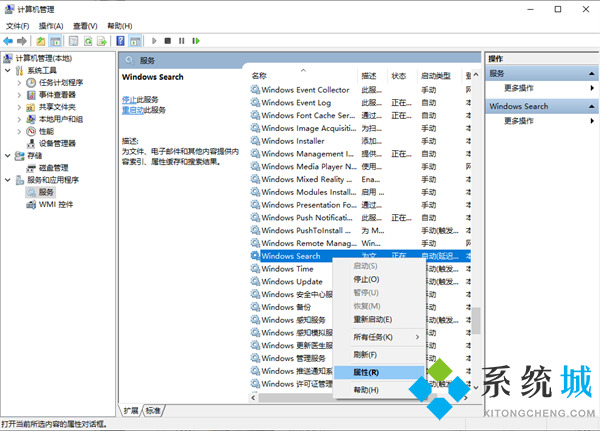Viewport: 600px width, 431px height.
Task: Collapse the 存储 tree node
Action: tap(8, 155)
